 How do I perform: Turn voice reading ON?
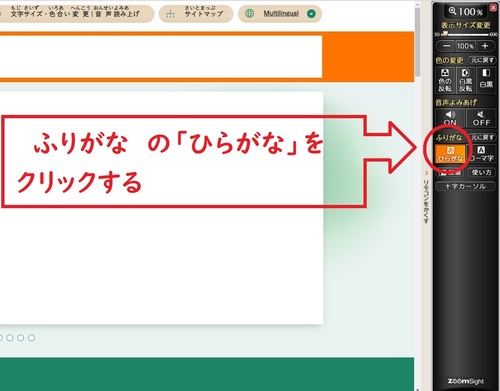click(450, 118)
